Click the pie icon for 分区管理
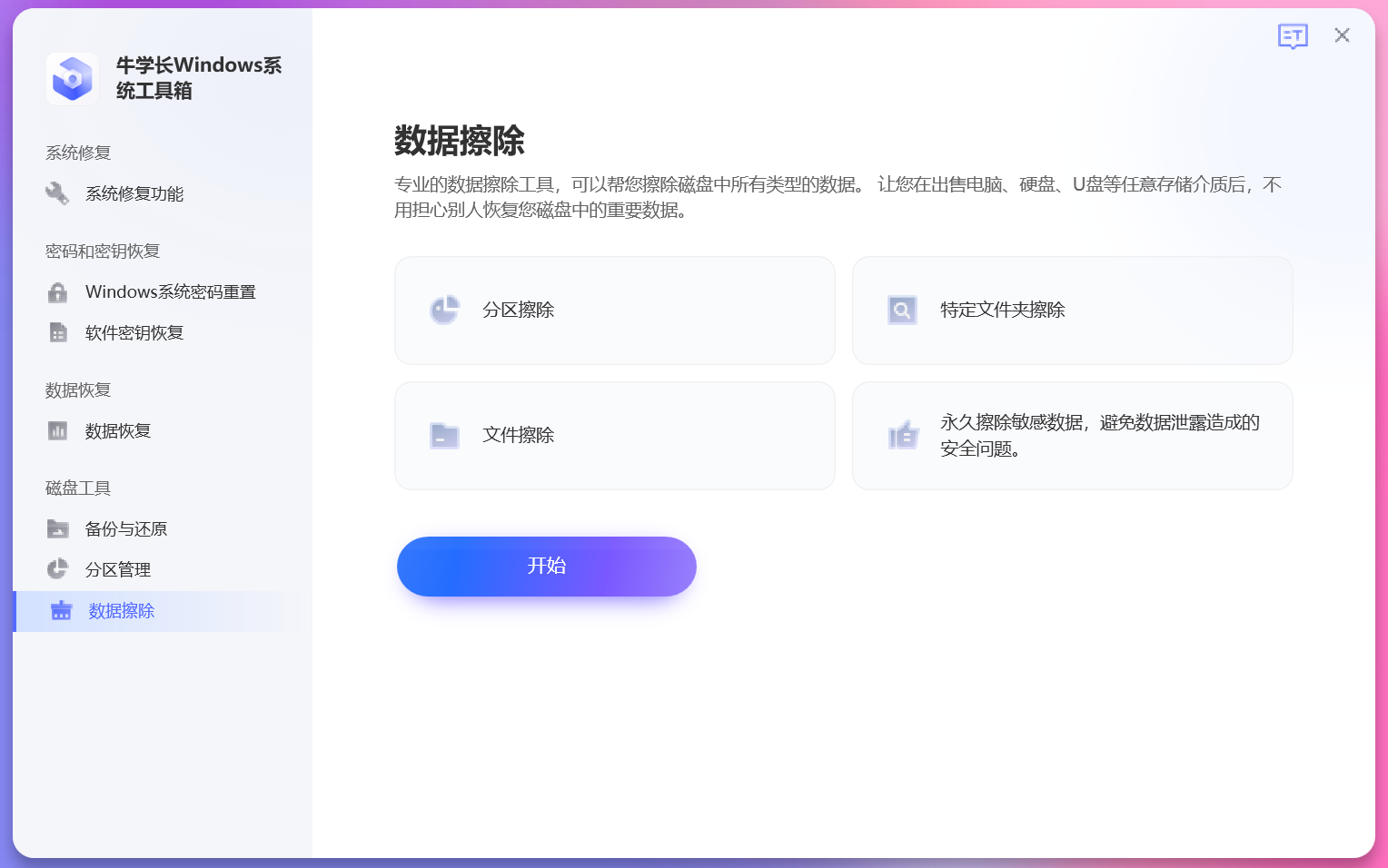 click(x=57, y=569)
